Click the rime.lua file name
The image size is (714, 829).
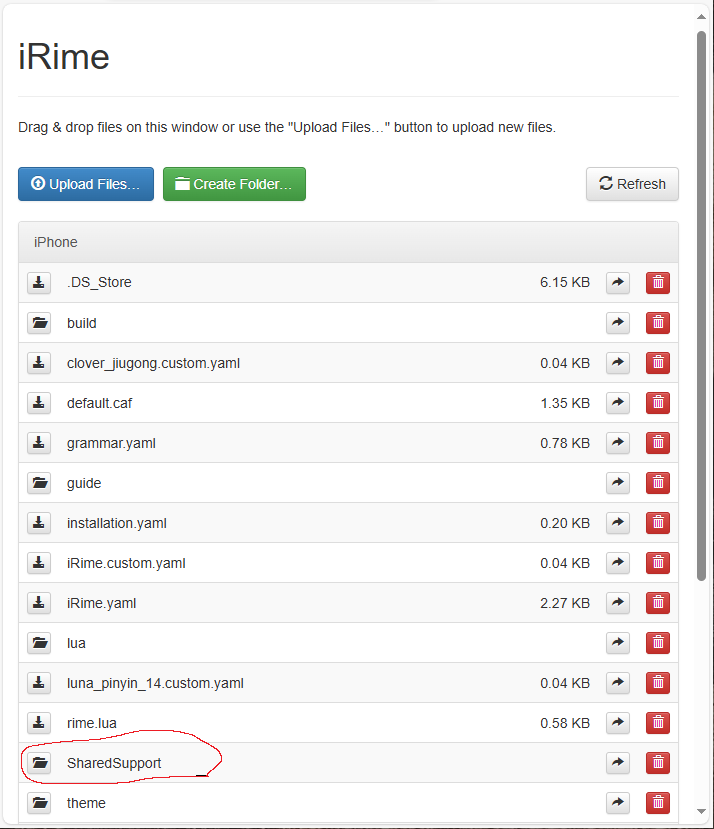(91, 723)
